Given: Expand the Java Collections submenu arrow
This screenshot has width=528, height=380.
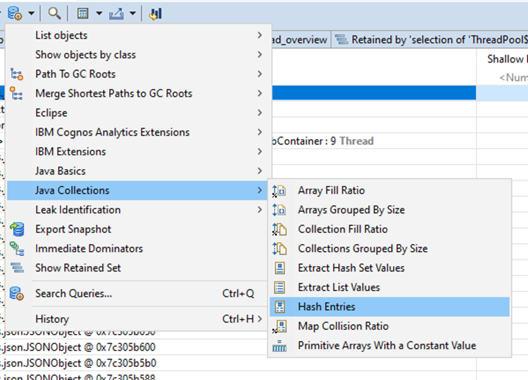Looking at the screenshot, I should tap(260, 190).
